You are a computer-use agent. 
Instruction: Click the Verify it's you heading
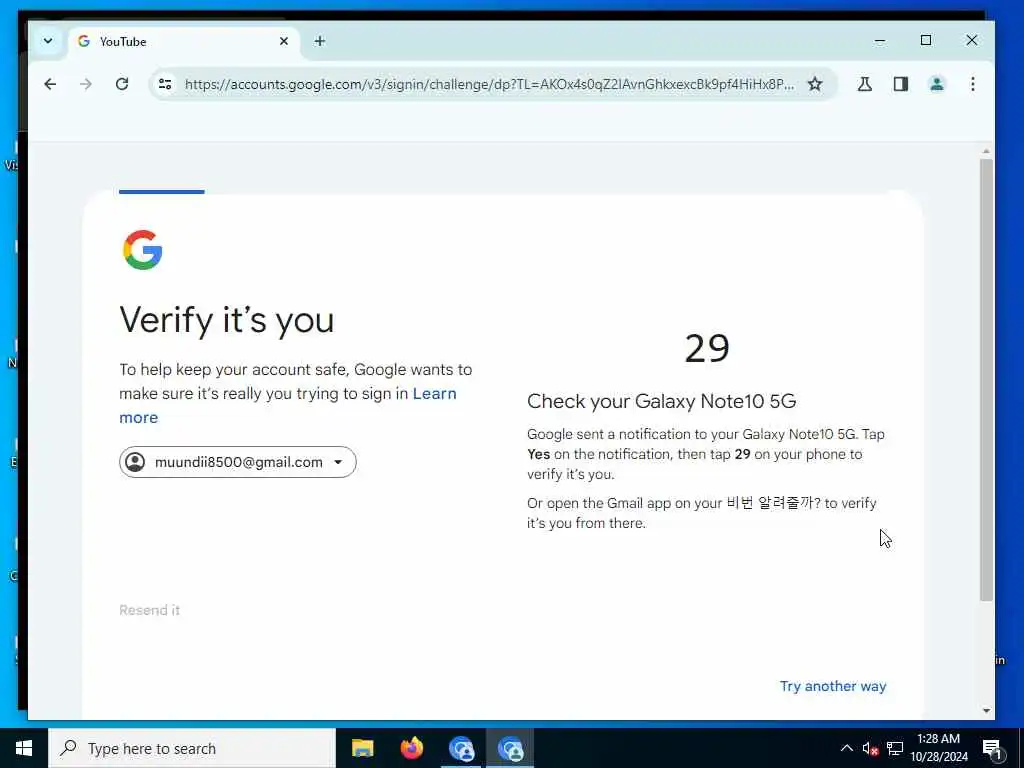pos(227,320)
